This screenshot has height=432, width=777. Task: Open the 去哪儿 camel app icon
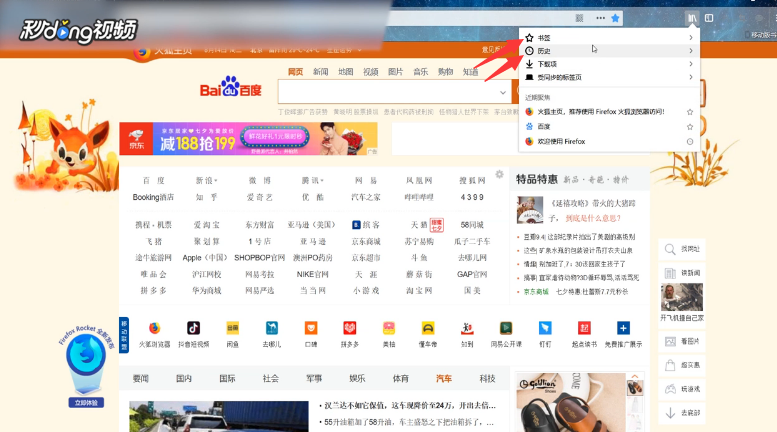coord(272,328)
